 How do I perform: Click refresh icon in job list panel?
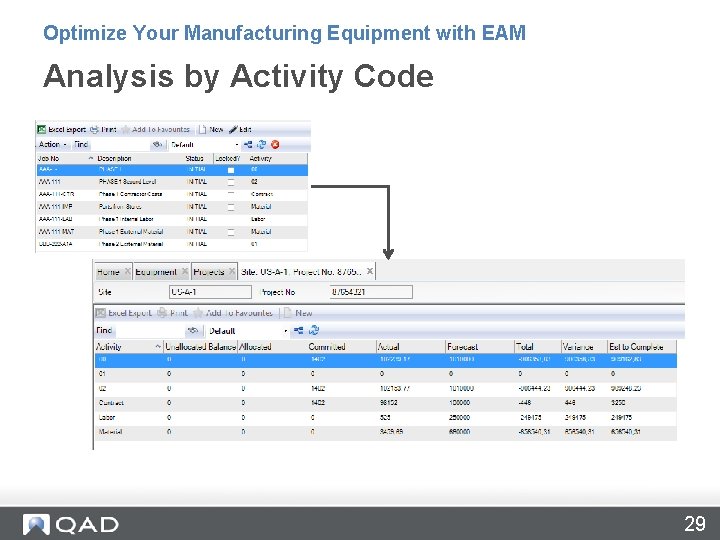click(261, 145)
